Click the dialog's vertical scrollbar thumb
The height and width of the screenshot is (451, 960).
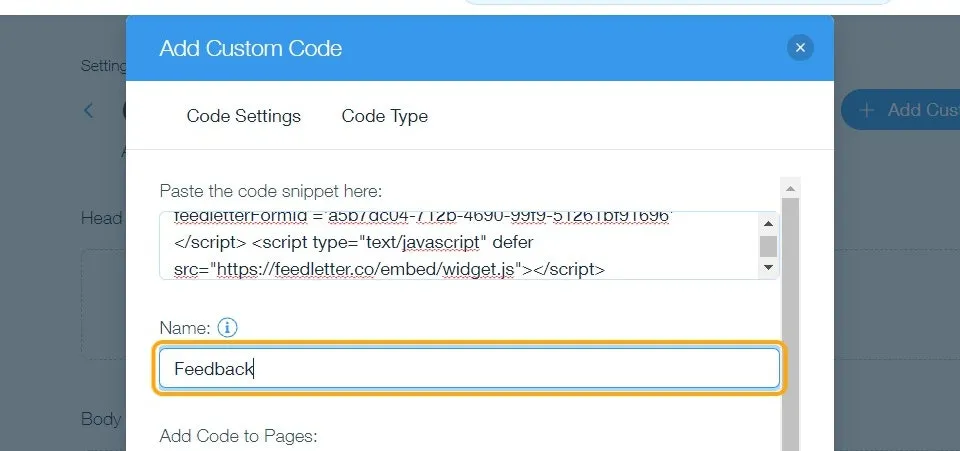pos(790,324)
